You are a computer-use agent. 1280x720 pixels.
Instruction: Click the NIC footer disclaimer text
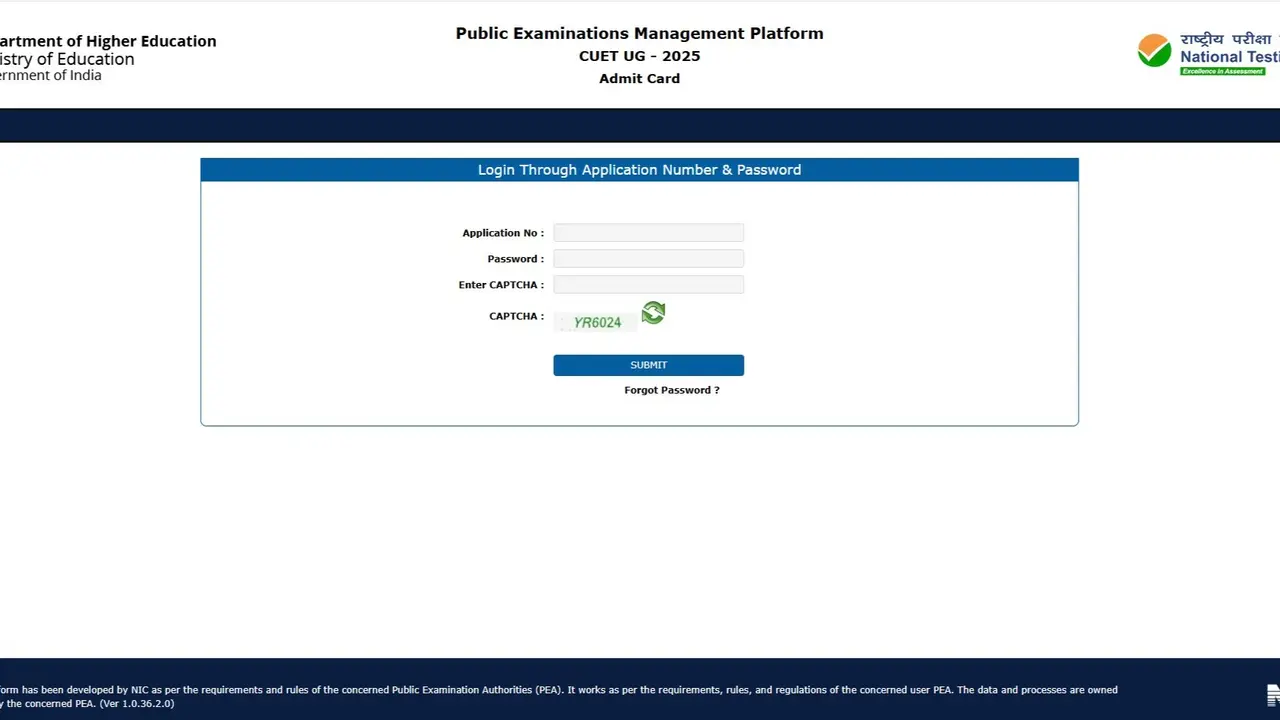(x=560, y=689)
